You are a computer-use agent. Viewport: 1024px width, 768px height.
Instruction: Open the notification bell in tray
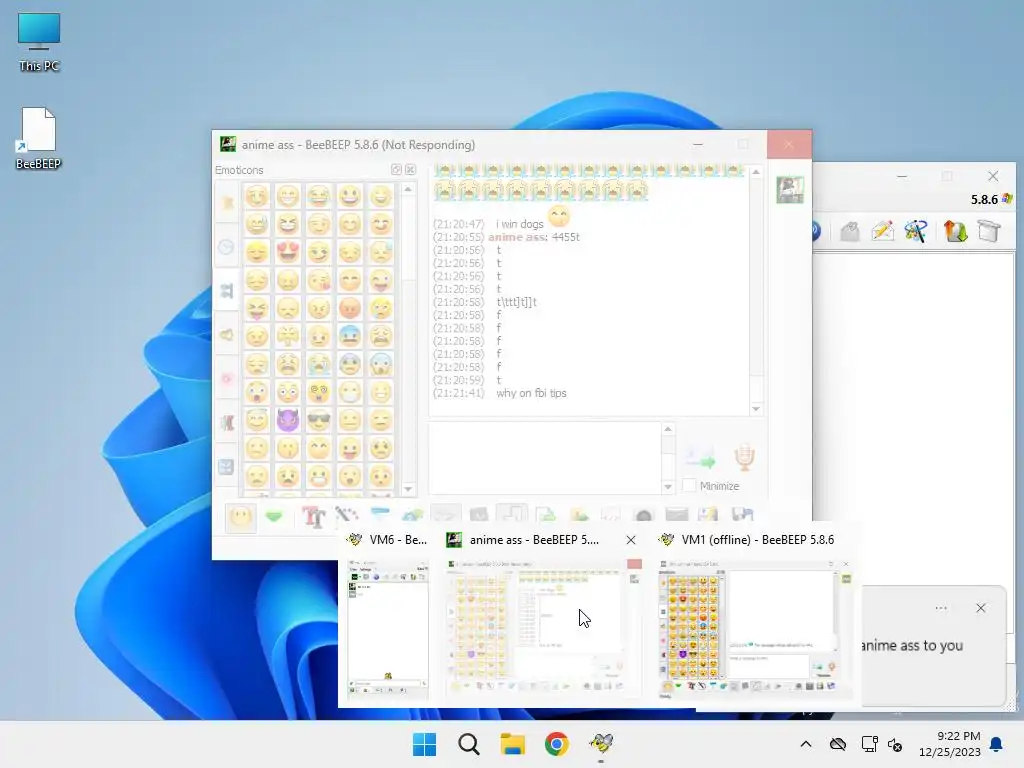tap(997, 744)
